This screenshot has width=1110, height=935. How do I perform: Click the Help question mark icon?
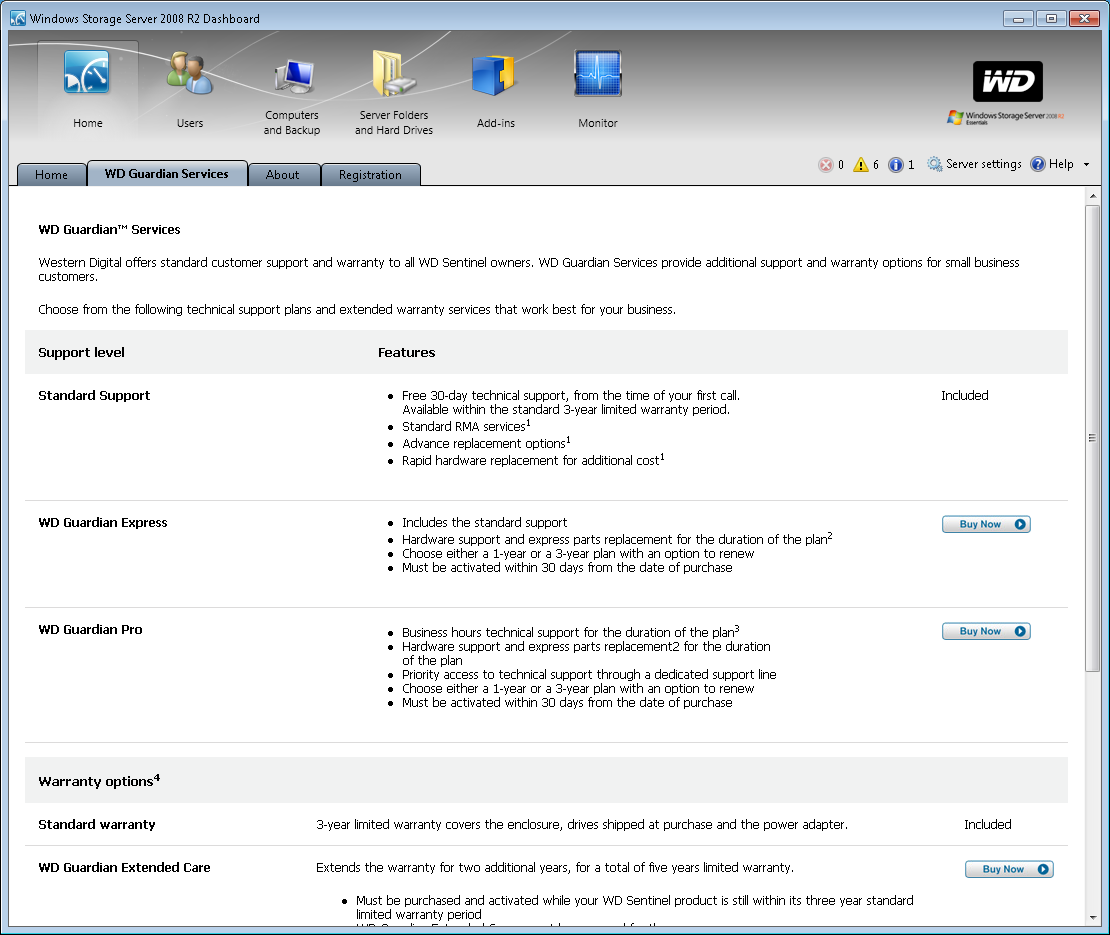(1038, 164)
